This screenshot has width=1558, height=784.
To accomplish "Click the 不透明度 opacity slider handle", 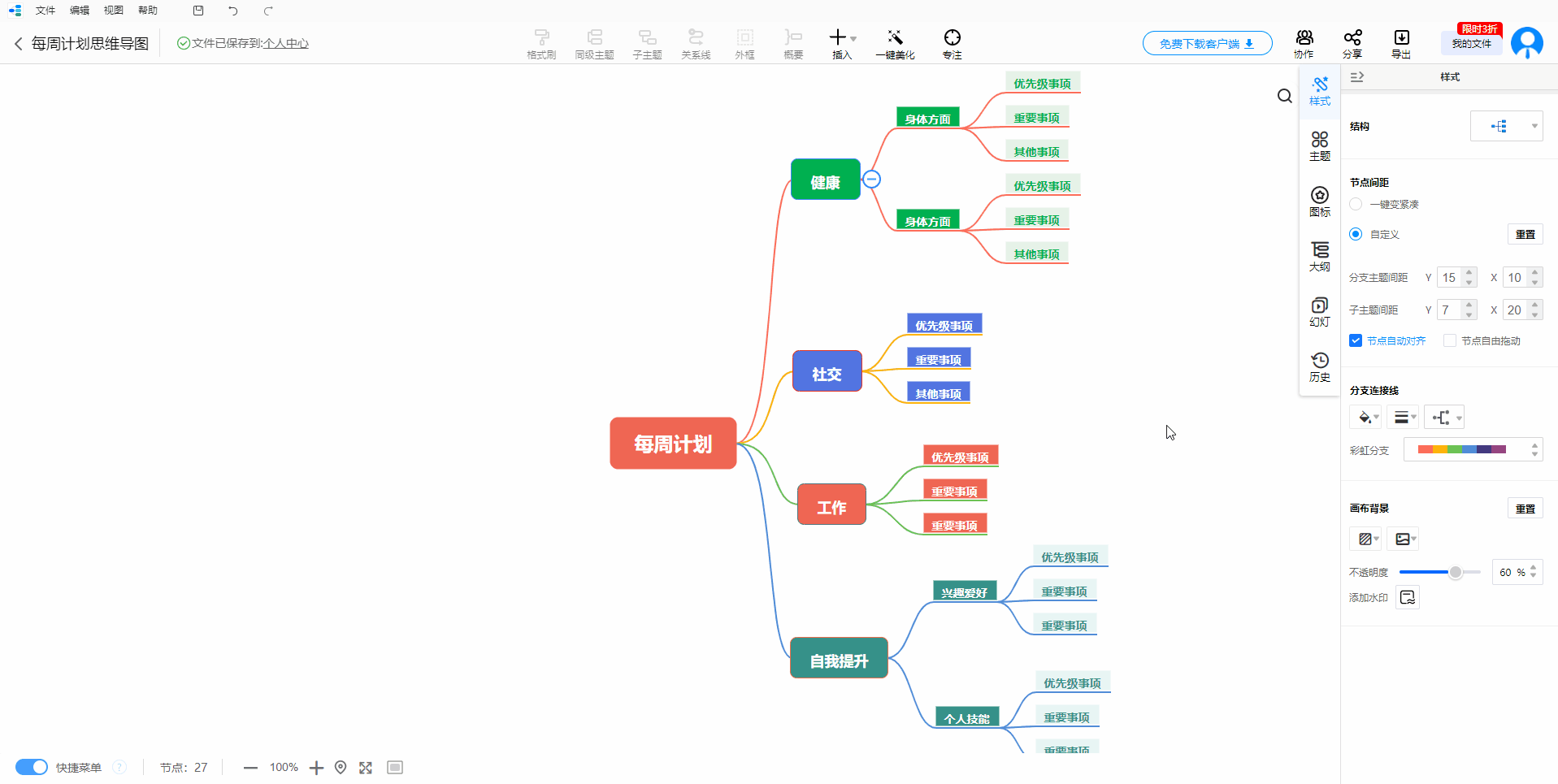I will pyautogui.click(x=1456, y=572).
